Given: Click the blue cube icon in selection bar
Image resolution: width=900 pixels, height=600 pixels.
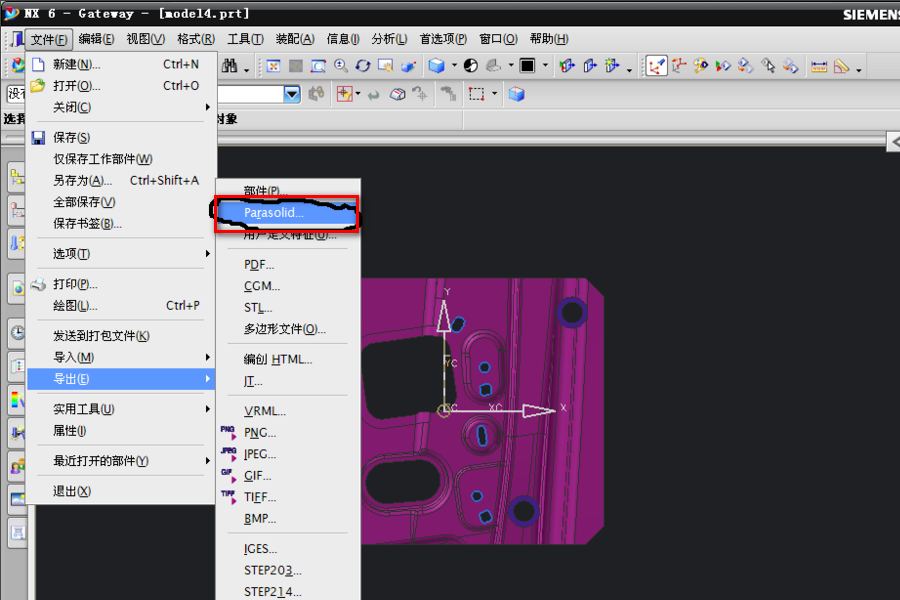Looking at the screenshot, I should tap(517, 94).
